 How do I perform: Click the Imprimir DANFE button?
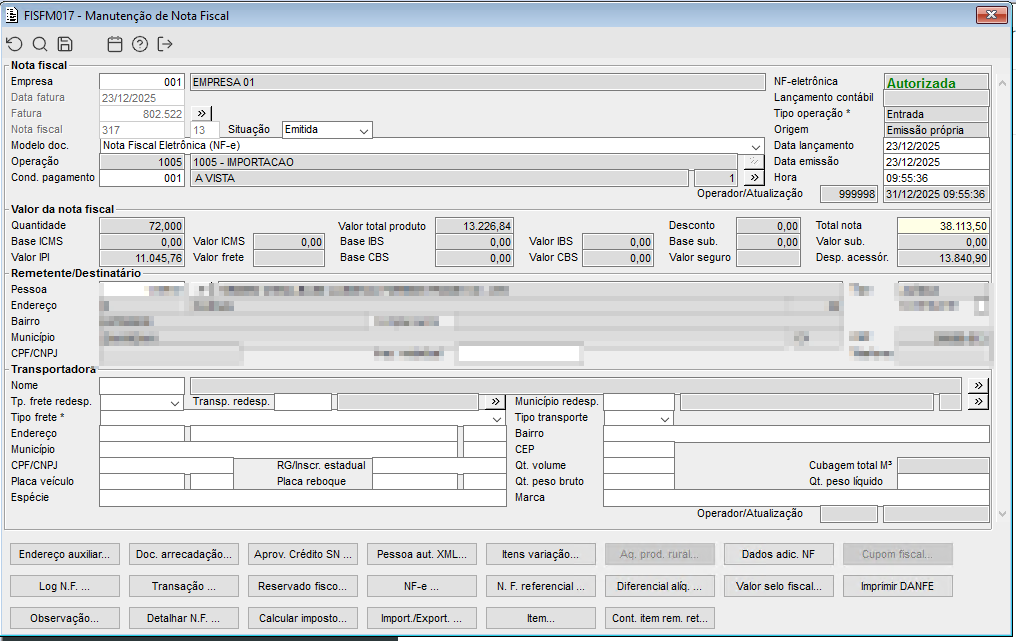tap(898, 586)
